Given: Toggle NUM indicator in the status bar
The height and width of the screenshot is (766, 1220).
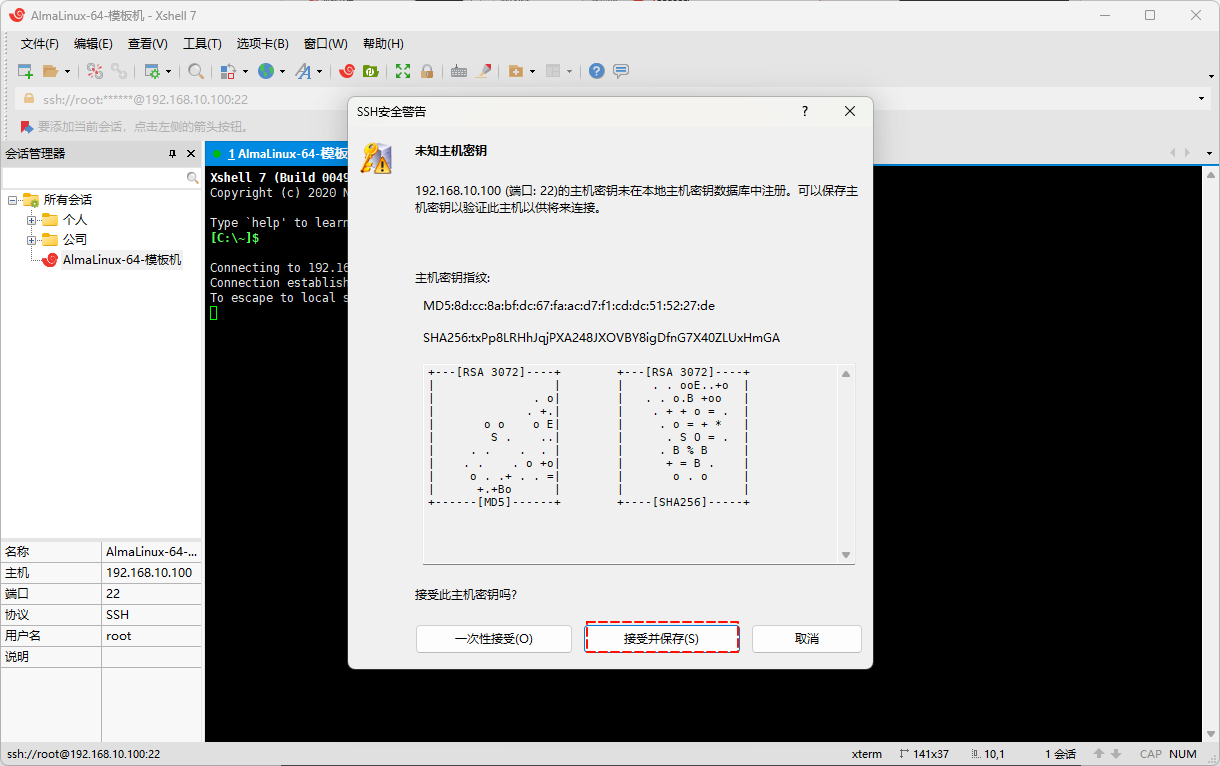Looking at the screenshot, I should pos(1183,754).
